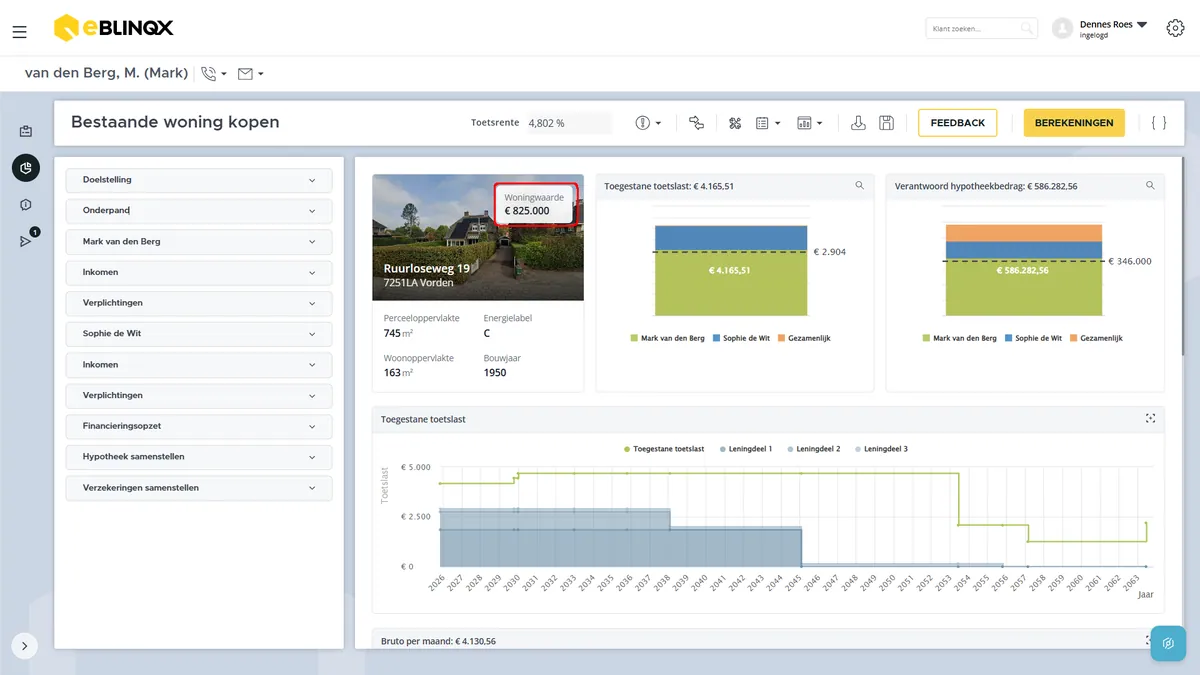Open the badge card icon in left sidebar
The height and width of the screenshot is (675, 1200).
26,131
